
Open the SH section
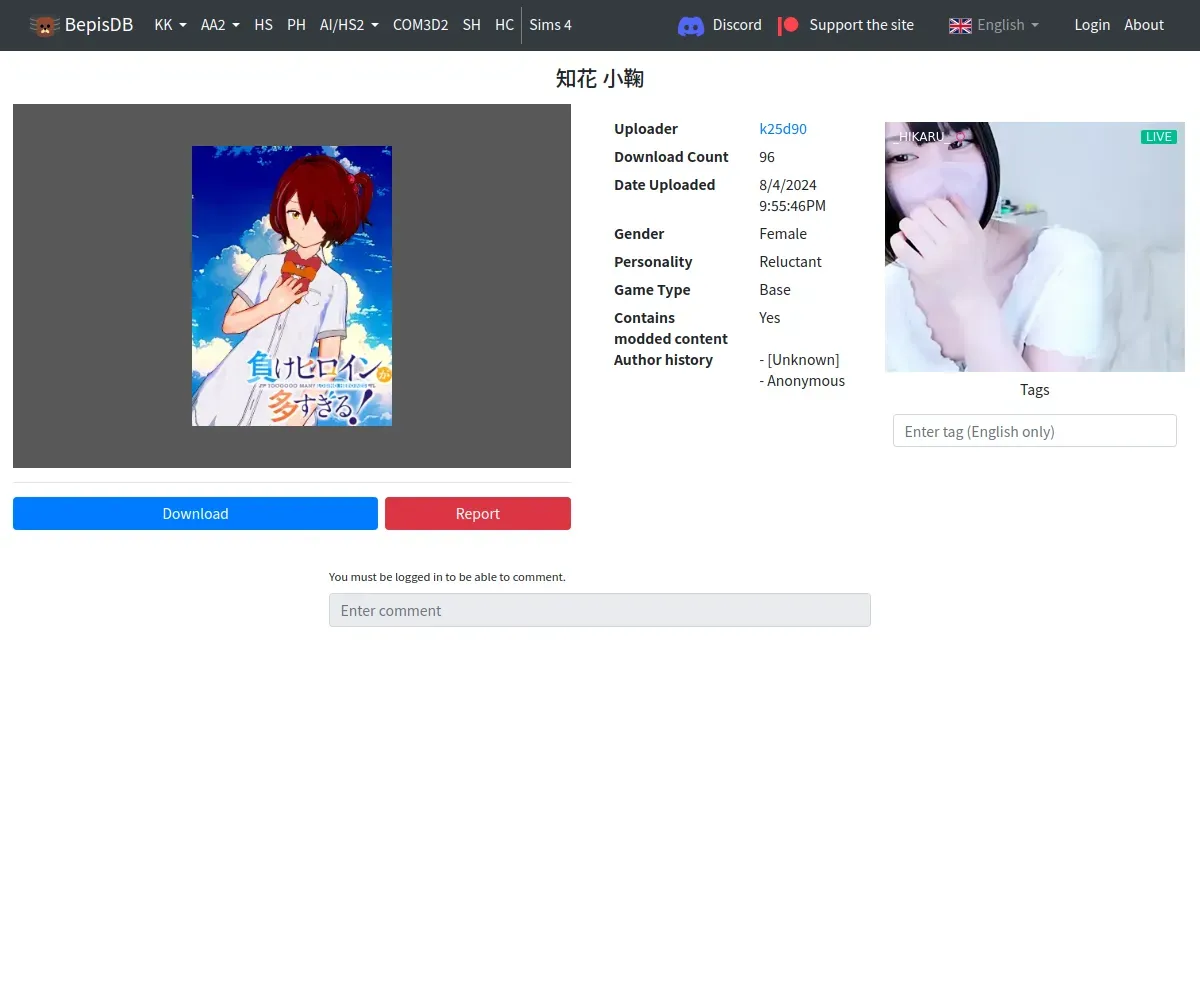point(472,25)
